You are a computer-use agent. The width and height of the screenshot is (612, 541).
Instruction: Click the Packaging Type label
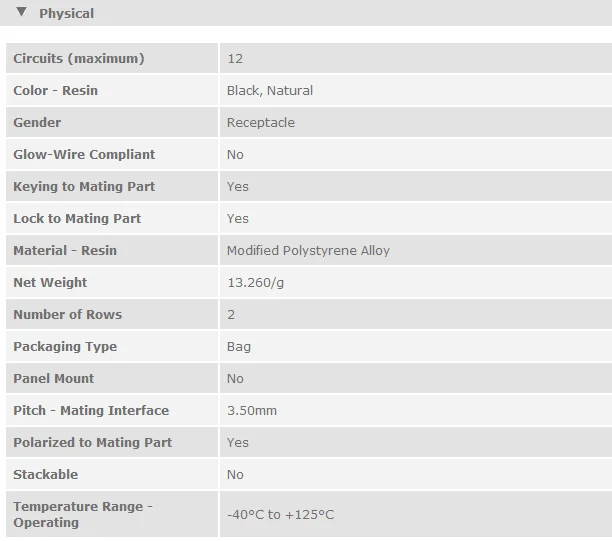[x=65, y=347]
